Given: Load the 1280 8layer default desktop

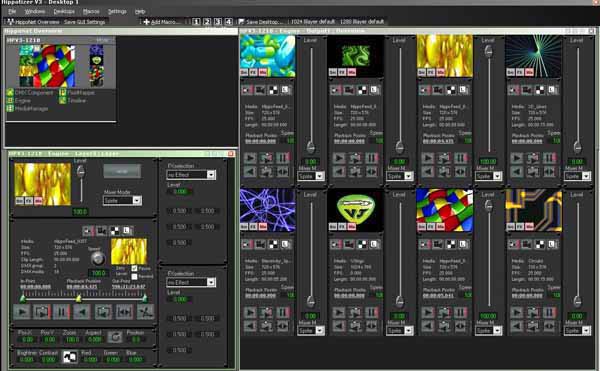Looking at the screenshot, I should [362, 22].
